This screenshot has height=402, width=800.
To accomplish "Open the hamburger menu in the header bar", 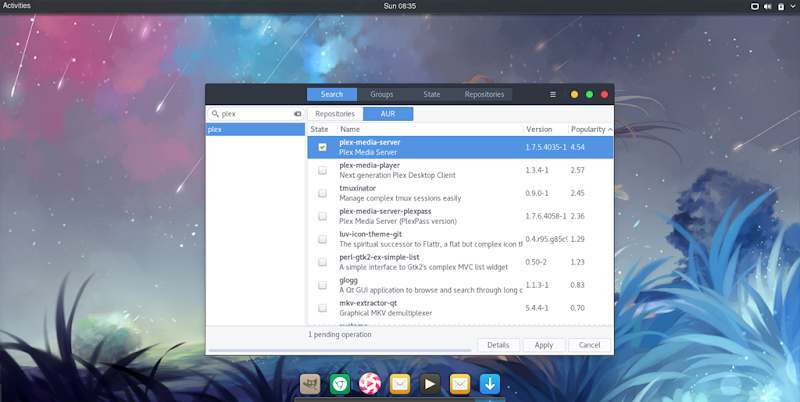I will [x=553, y=94].
